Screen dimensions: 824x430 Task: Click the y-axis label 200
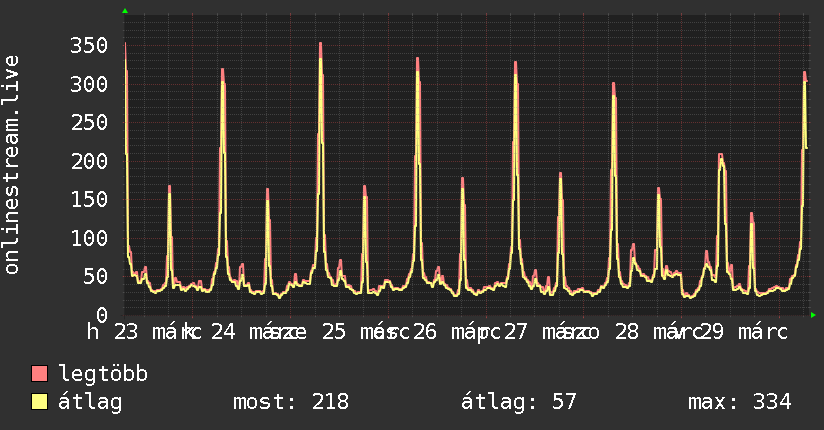coord(89,161)
